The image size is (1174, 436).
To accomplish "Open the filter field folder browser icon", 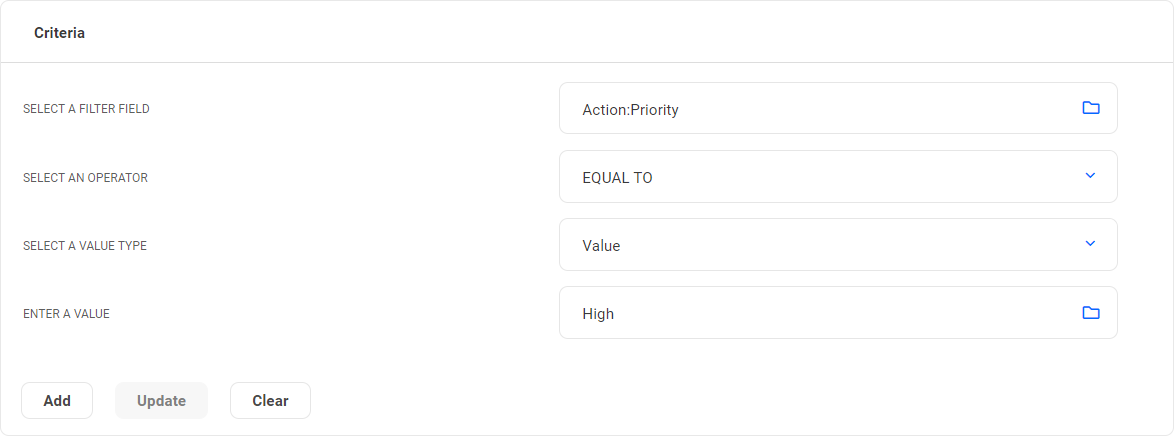I will click(1090, 108).
